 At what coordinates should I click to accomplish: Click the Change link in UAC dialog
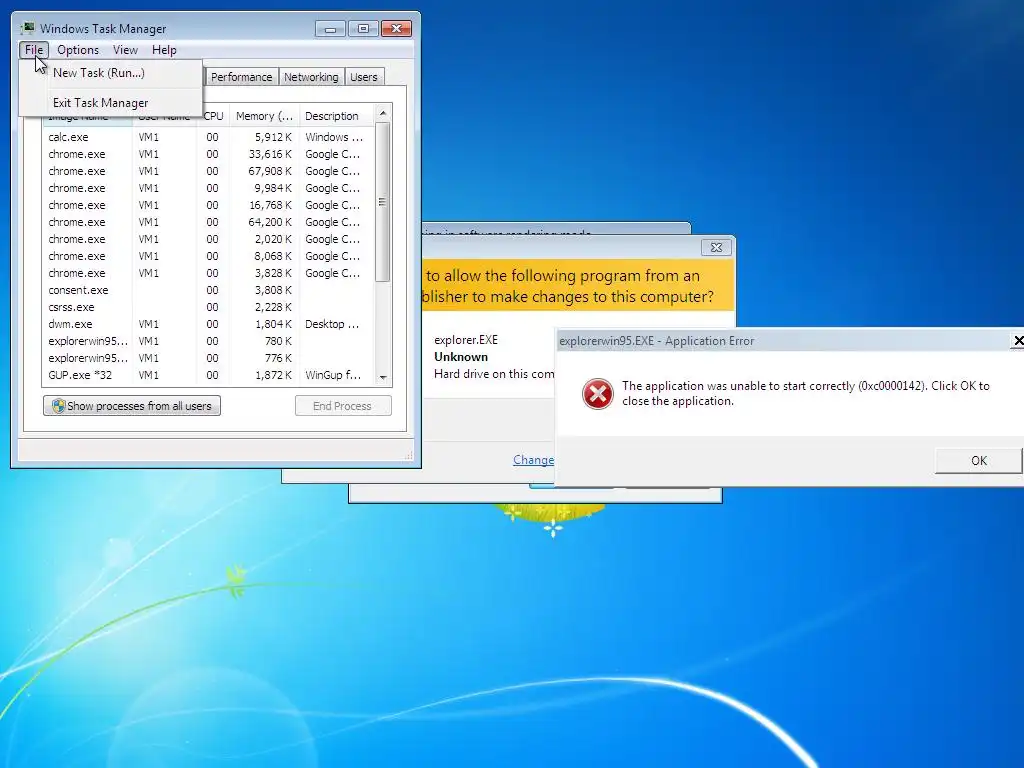coord(534,460)
